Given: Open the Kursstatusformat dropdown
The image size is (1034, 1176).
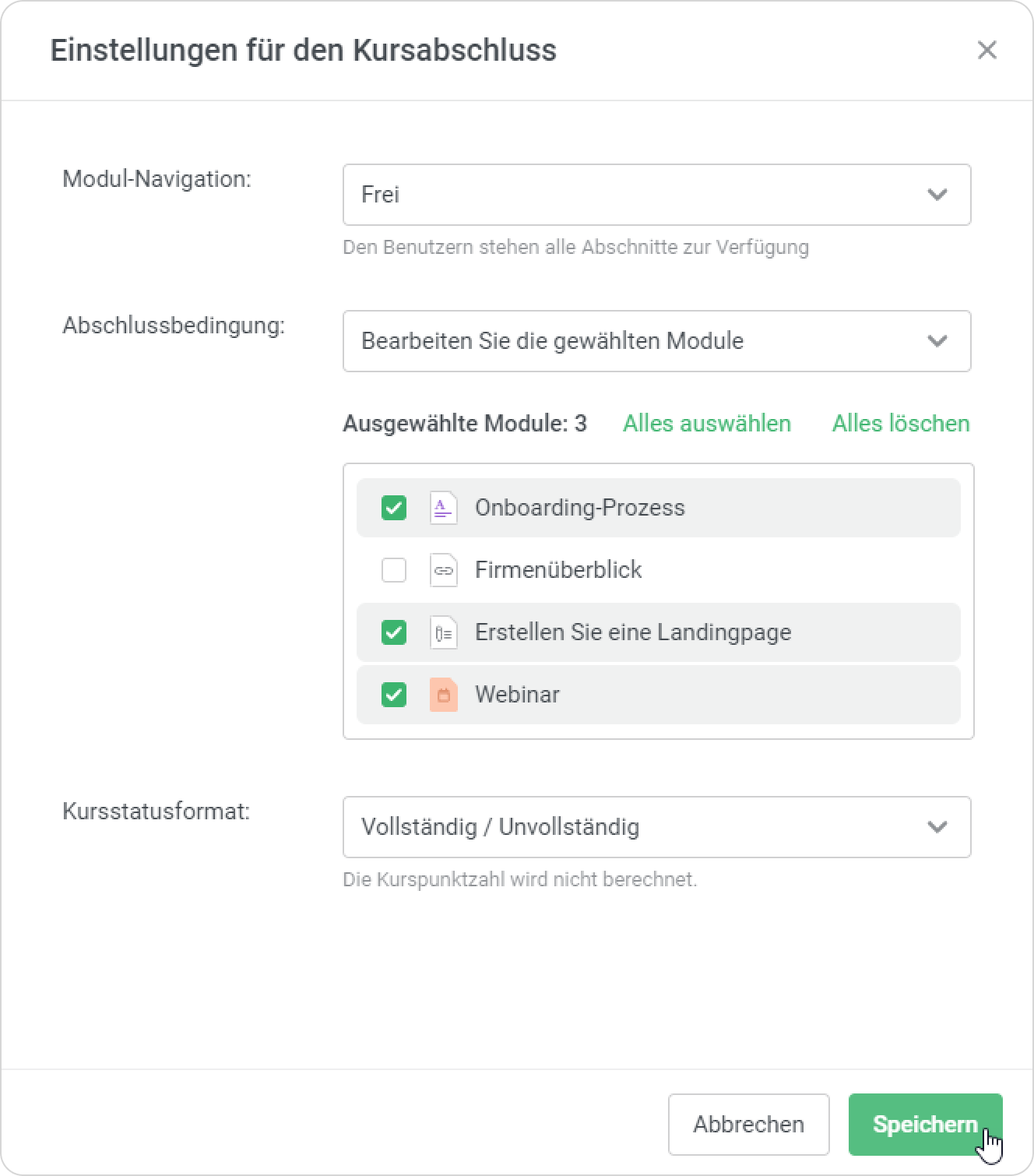Looking at the screenshot, I should coord(656,827).
